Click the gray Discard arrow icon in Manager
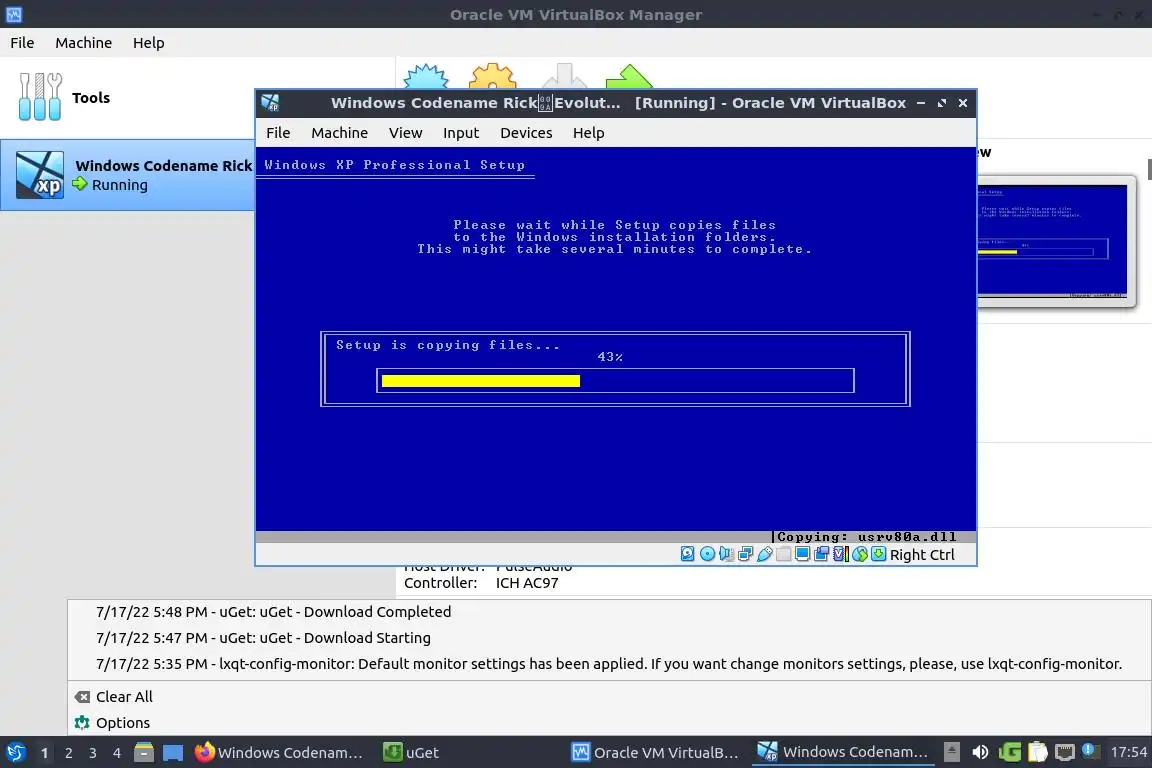1152x768 pixels. 564,76
